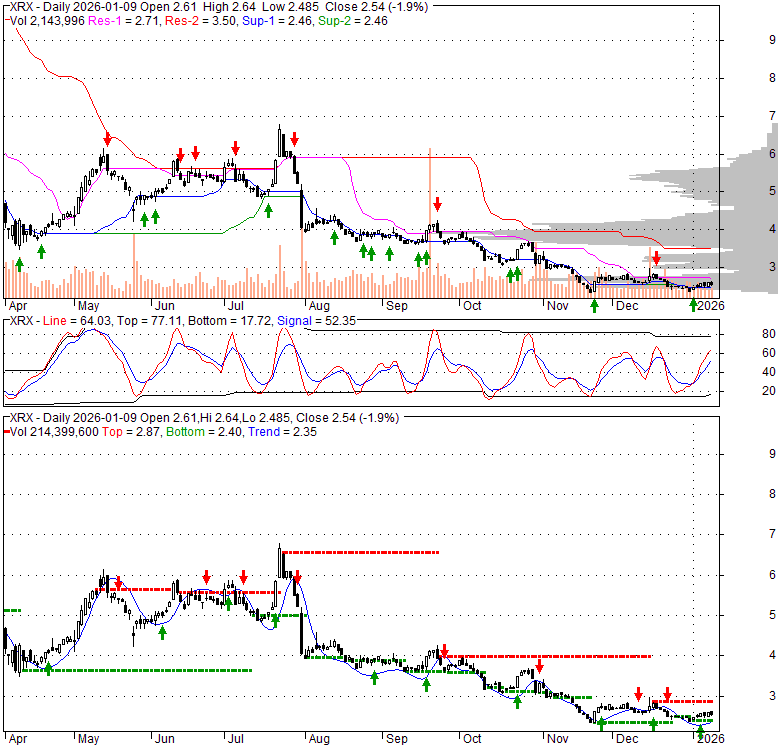Select the Bottom = 17.72 oscillator label

coord(230,321)
